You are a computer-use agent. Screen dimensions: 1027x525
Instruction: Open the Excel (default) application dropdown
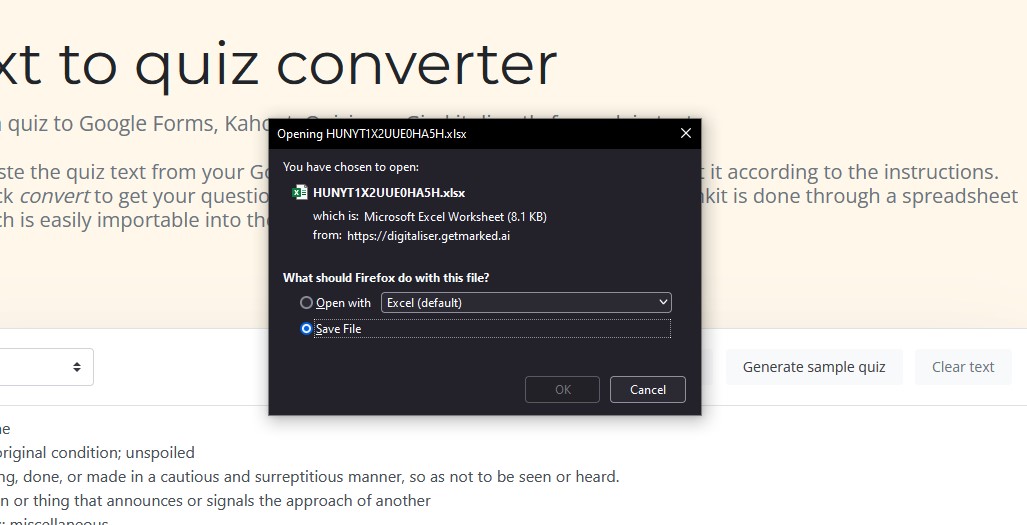coord(526,302)
